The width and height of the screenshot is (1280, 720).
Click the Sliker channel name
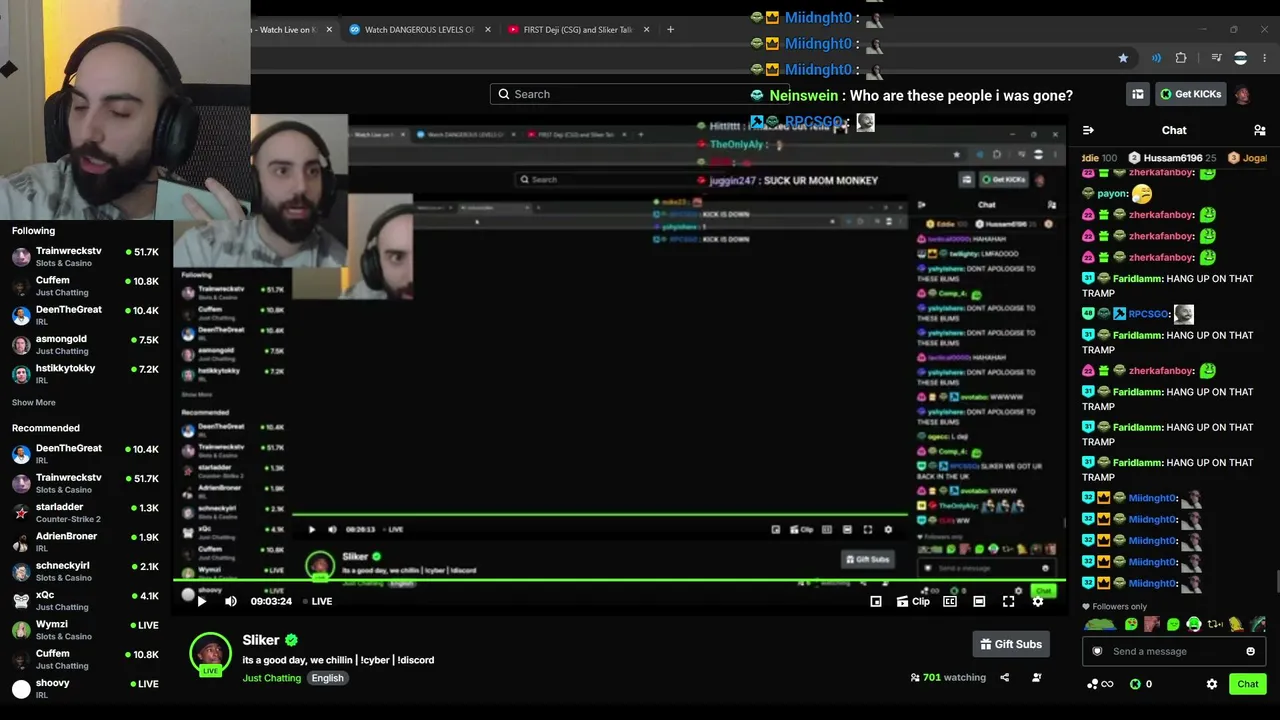click(x=261, y=640)
